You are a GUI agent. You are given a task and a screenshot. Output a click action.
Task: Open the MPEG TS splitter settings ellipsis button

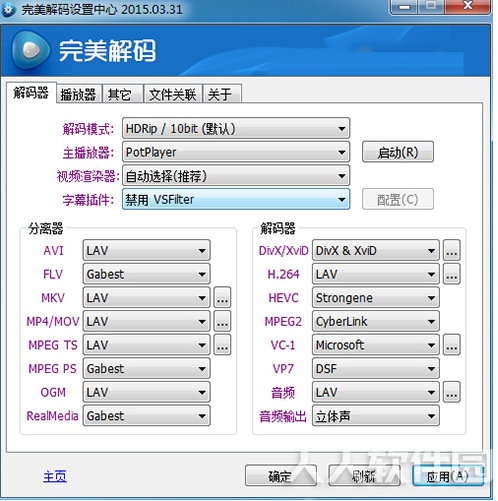pos(222,345)
